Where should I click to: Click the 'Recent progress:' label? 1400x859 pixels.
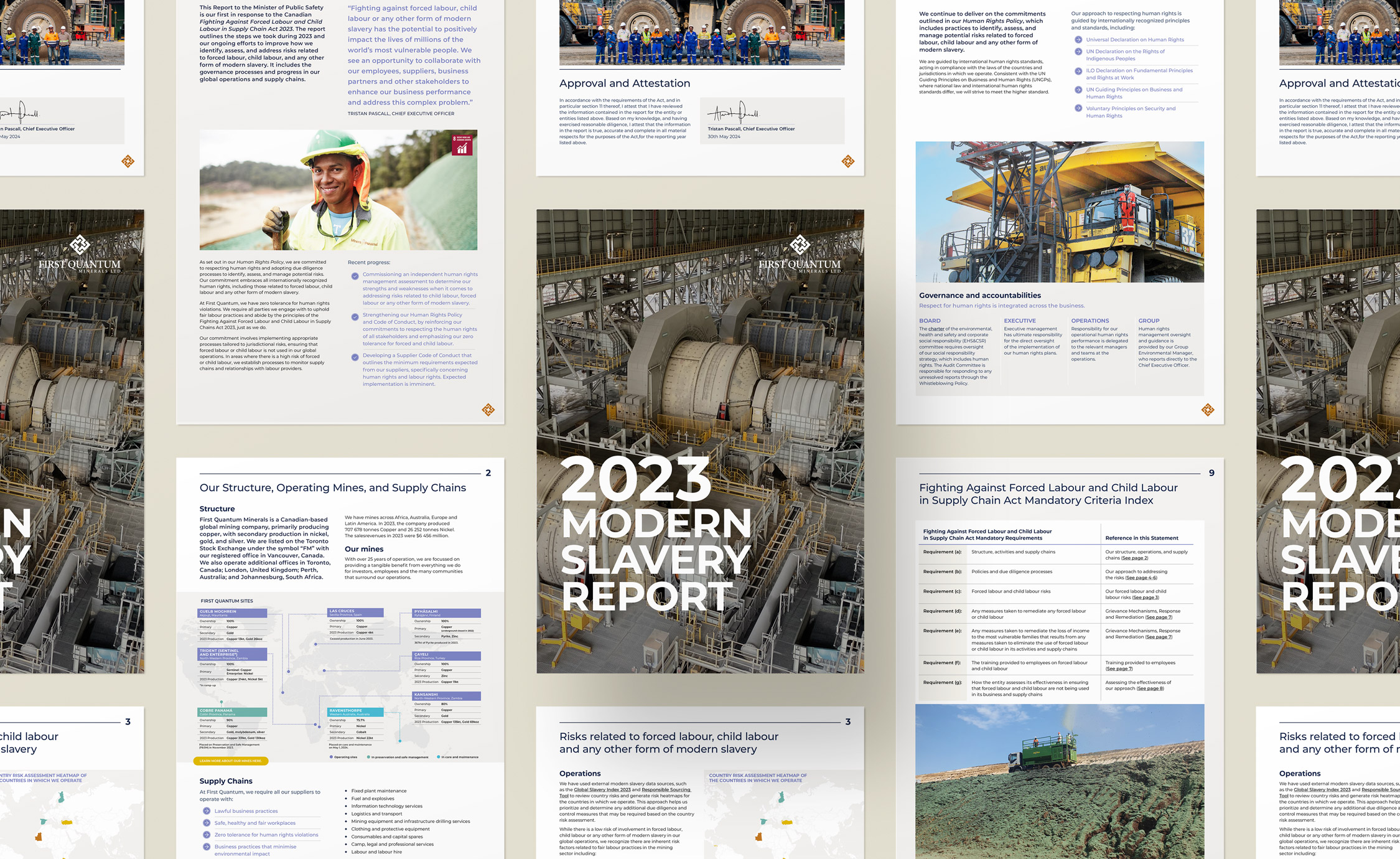[x=369, y=263]
